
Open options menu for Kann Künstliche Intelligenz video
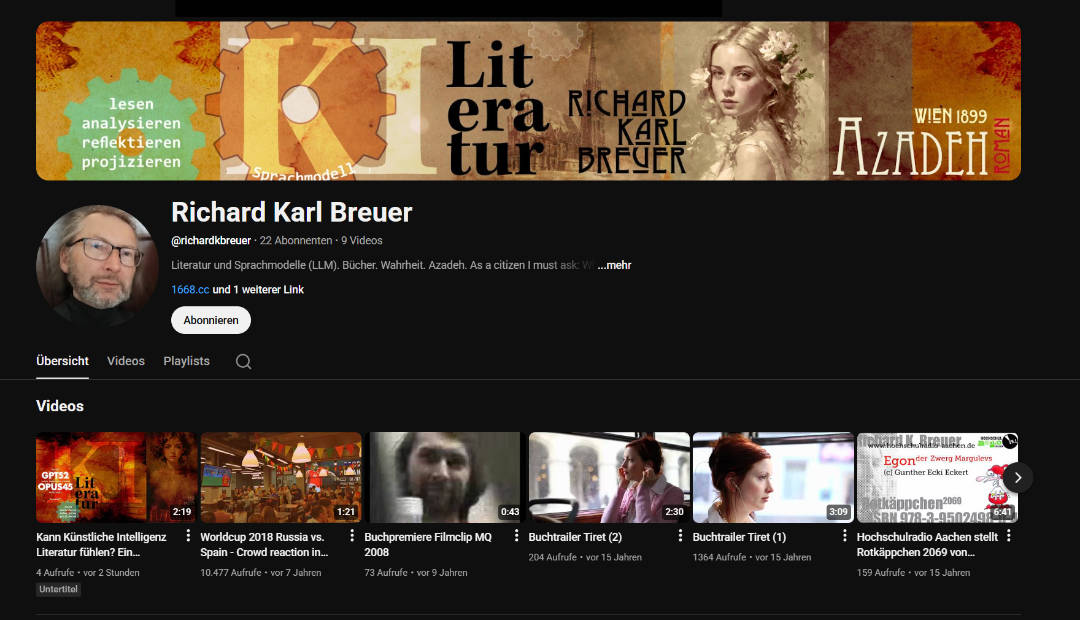click(x=188, y=536)
